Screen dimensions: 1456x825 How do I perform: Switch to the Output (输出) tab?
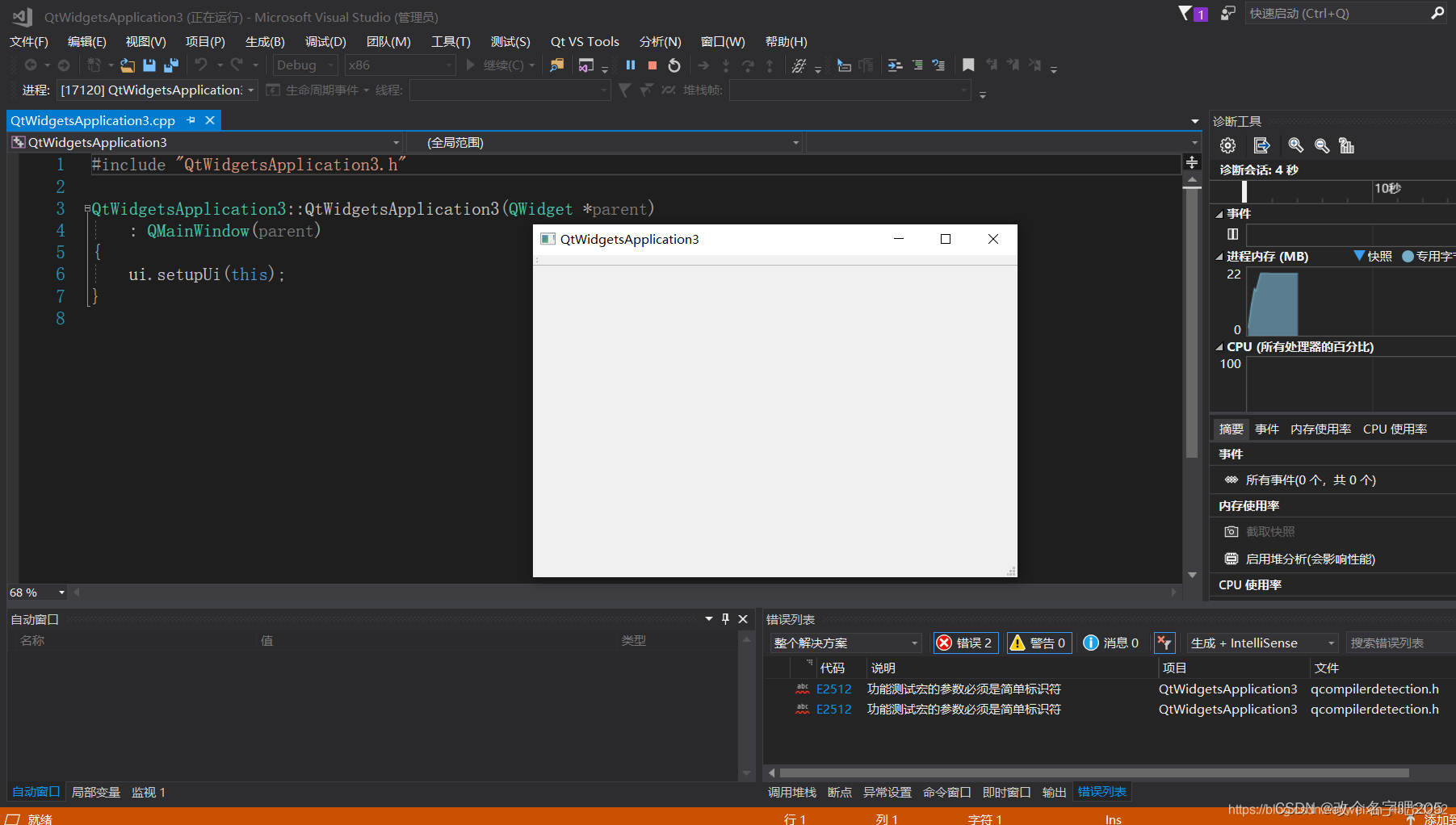click(1054, 792)
